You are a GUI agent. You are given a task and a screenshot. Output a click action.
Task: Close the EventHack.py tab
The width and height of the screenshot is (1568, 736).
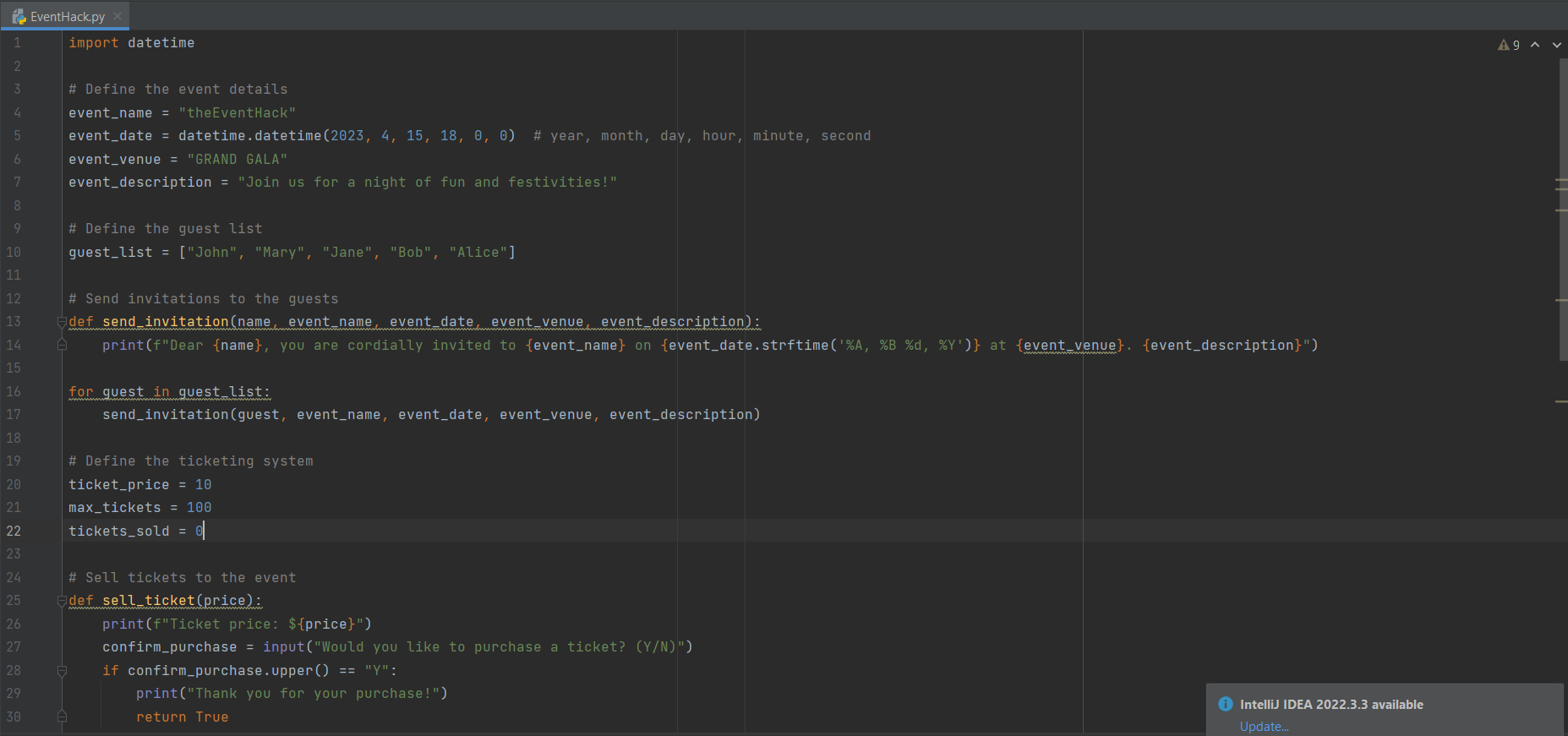click(x=117, y=16)
